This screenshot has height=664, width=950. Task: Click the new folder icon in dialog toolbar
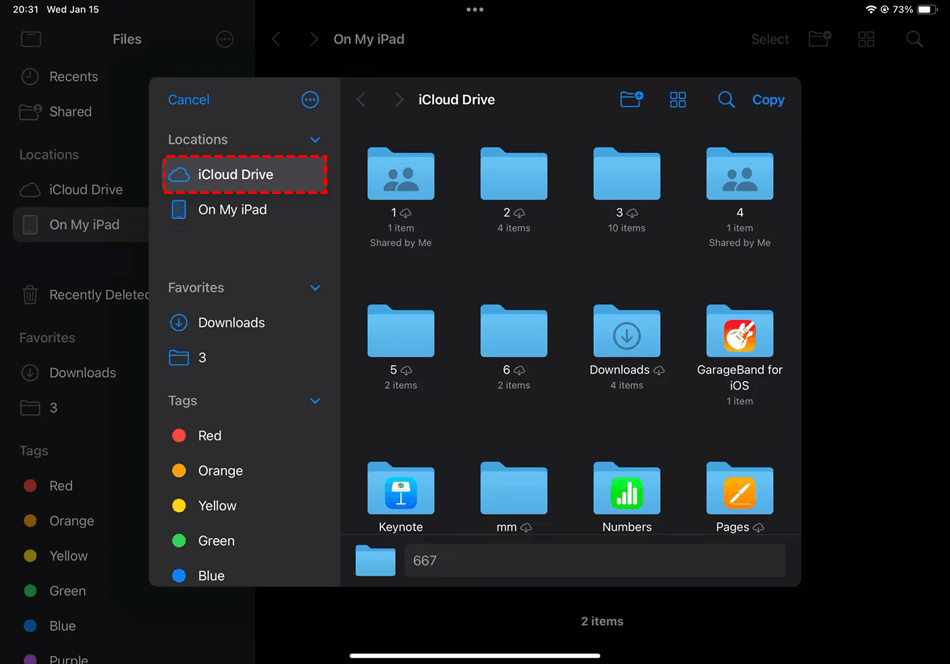pos(631,100)
